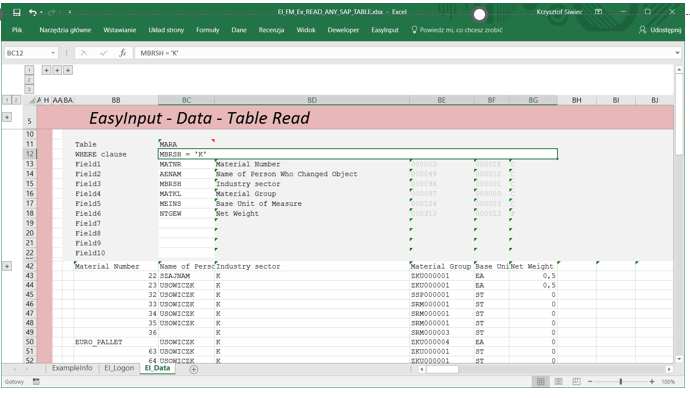The width and height of the screenshot is (690, 398).
Task: Open the Układ strony ribbon tab
Action: click(166, 30)
